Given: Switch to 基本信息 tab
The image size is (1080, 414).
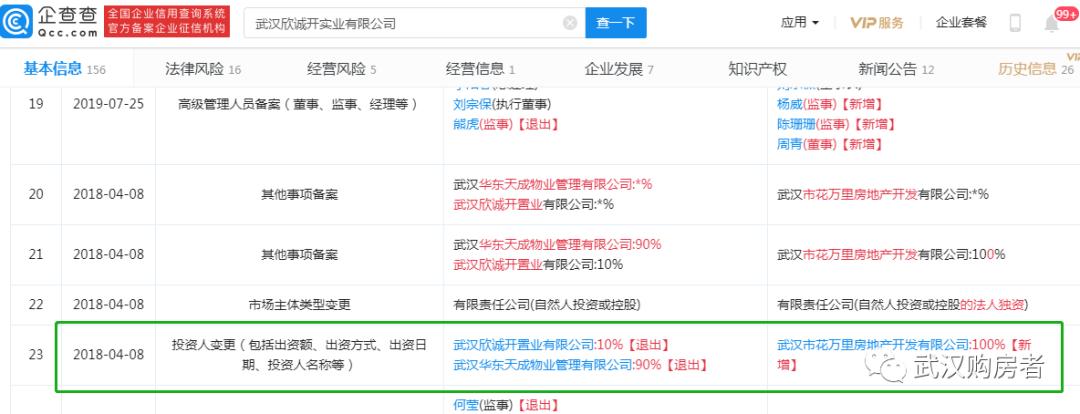Looking at the screenshot, I should pyautogui.click(x=65, y=69).
